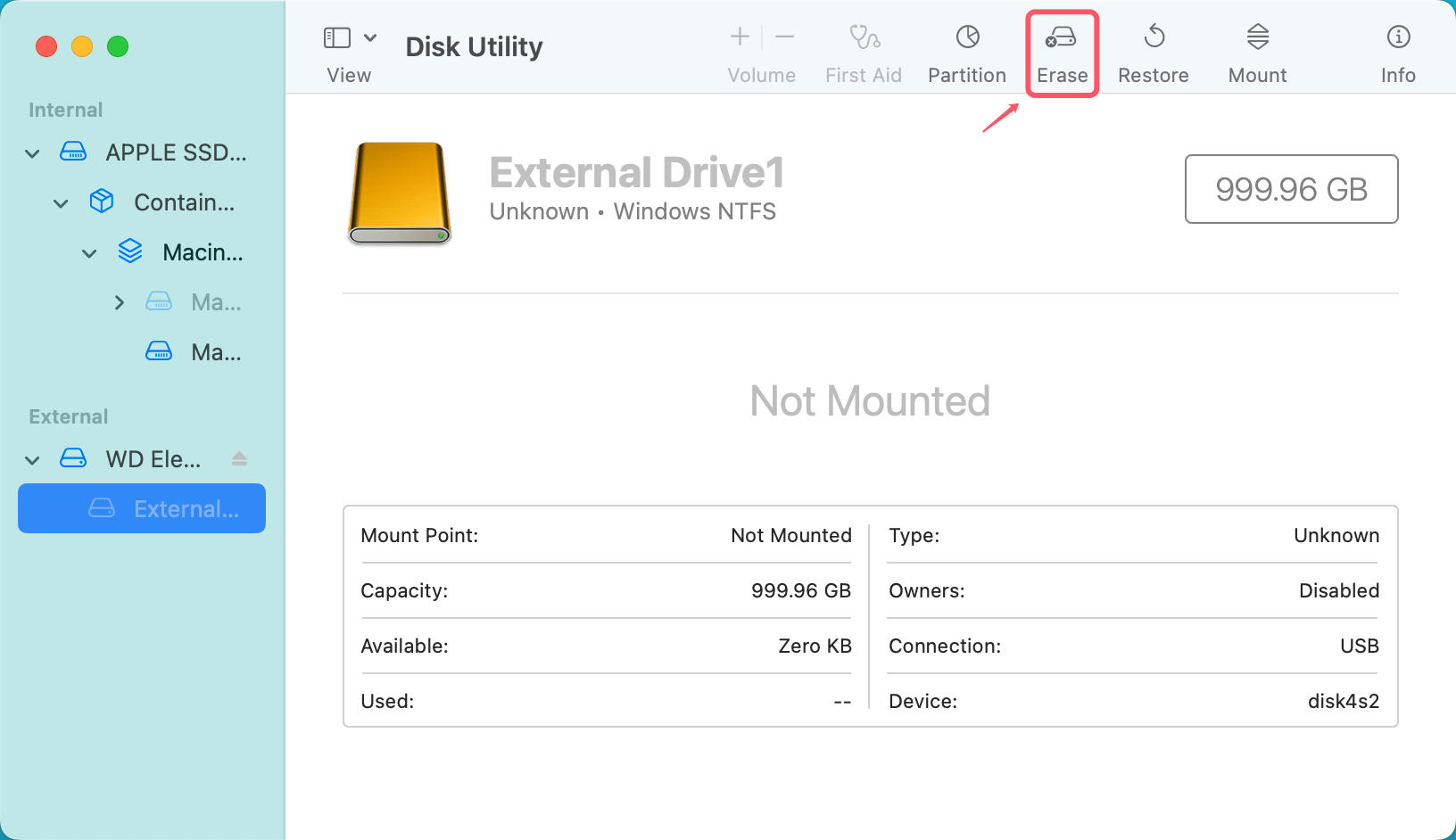The image size is (1456, 840).
Task: Click the sidebar View icon
Action: pyautogui.click(x=336, y=37)
